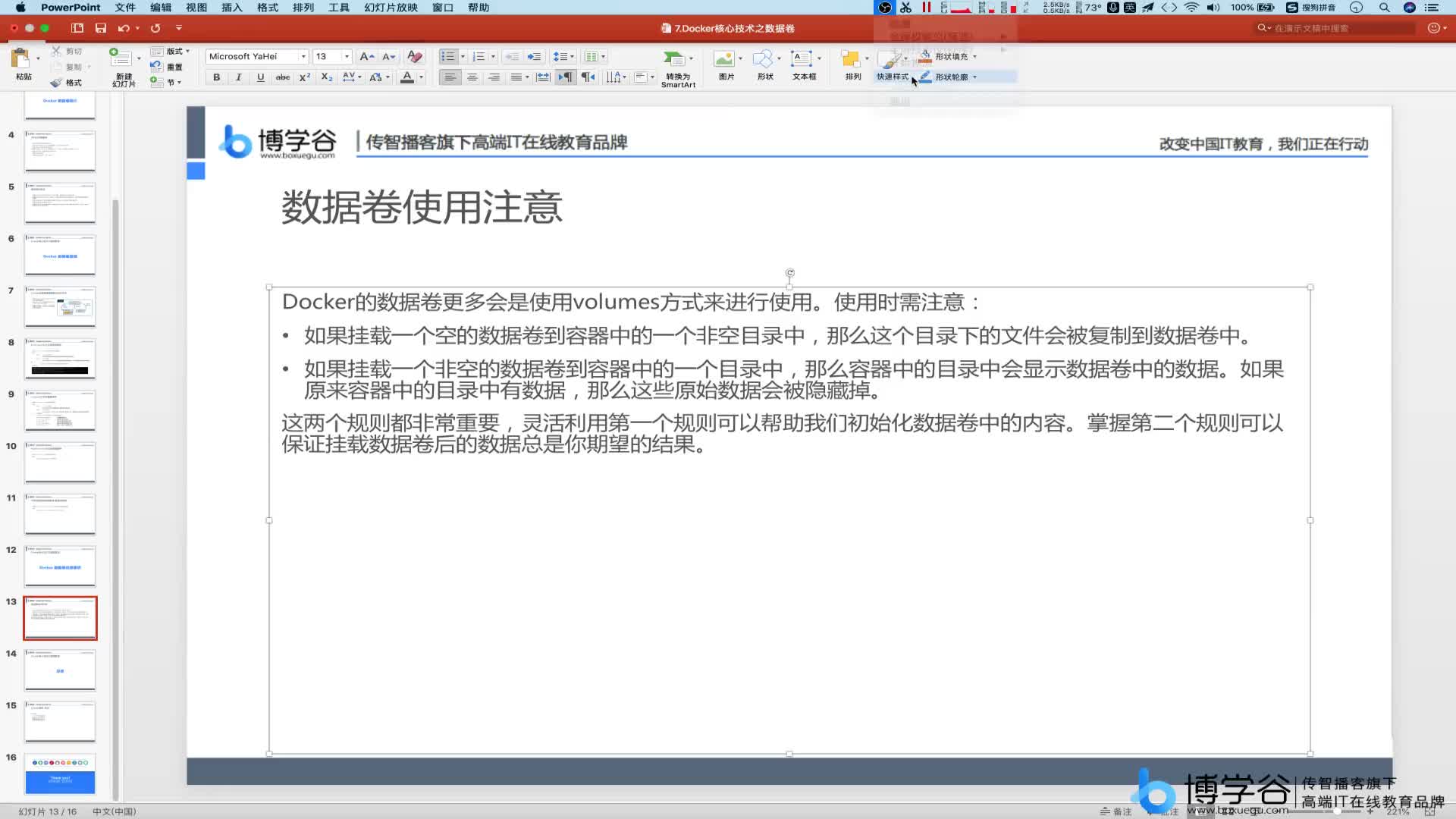Click the Shapes insert icon
Screen dimensions: 1456x819
pos(763,58)
